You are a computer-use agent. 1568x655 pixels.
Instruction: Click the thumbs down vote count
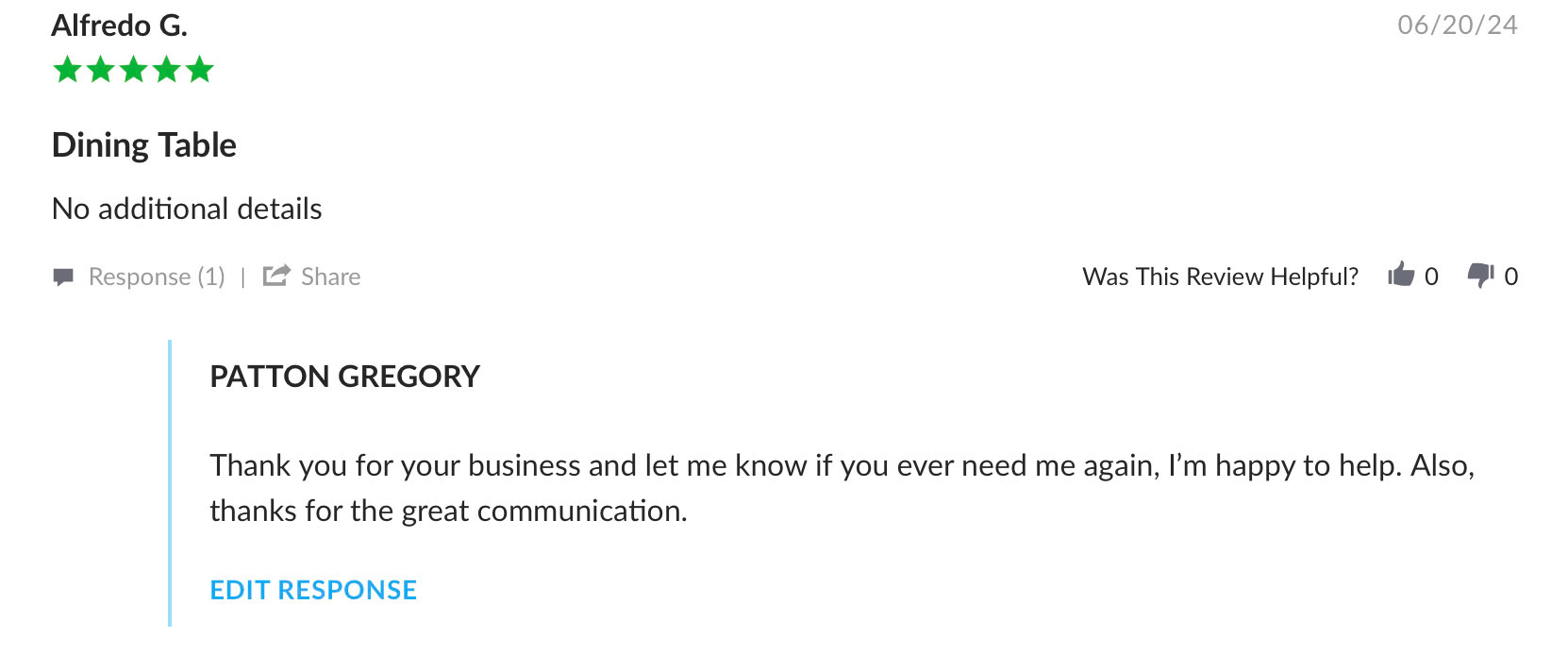pos(1511,277)
